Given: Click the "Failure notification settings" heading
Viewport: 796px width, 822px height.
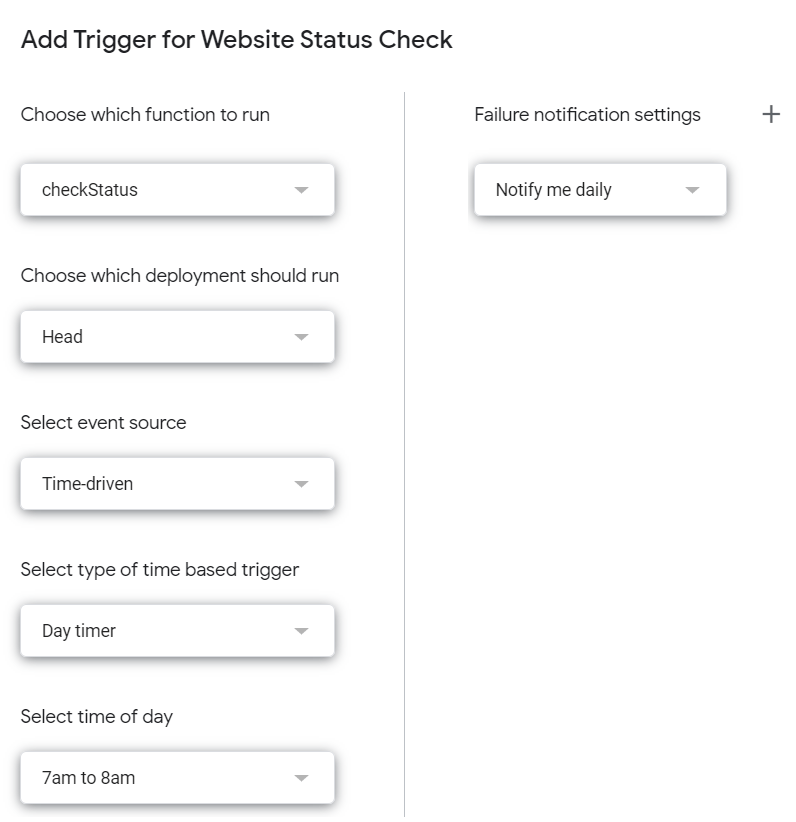Looking at the screenshot, I should (587, 115).
